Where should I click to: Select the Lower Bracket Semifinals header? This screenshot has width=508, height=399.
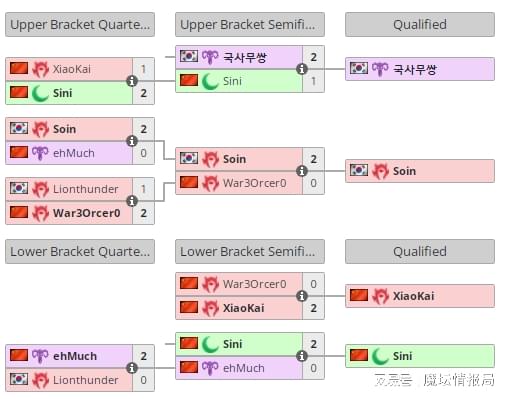click(x=250, y=252)
